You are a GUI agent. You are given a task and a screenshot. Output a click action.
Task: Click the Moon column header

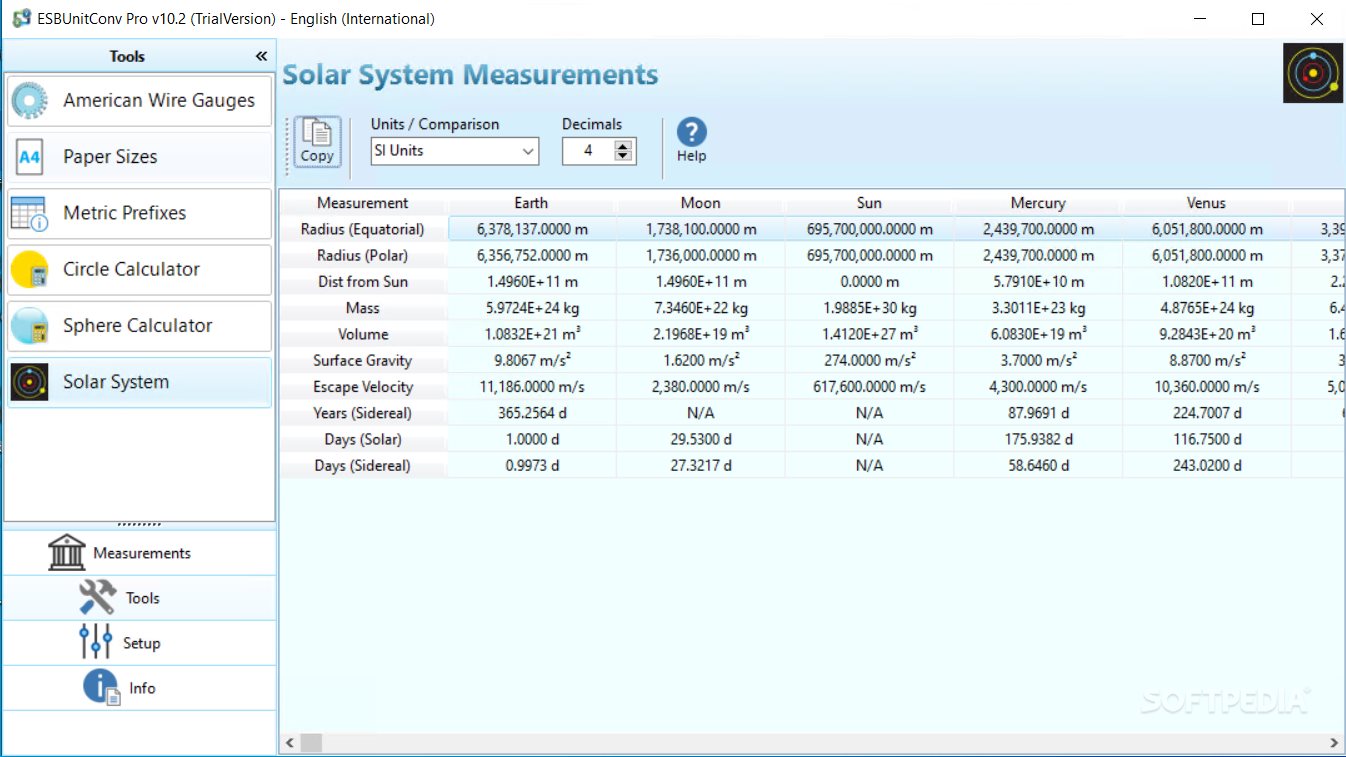(x=701, y=203)
